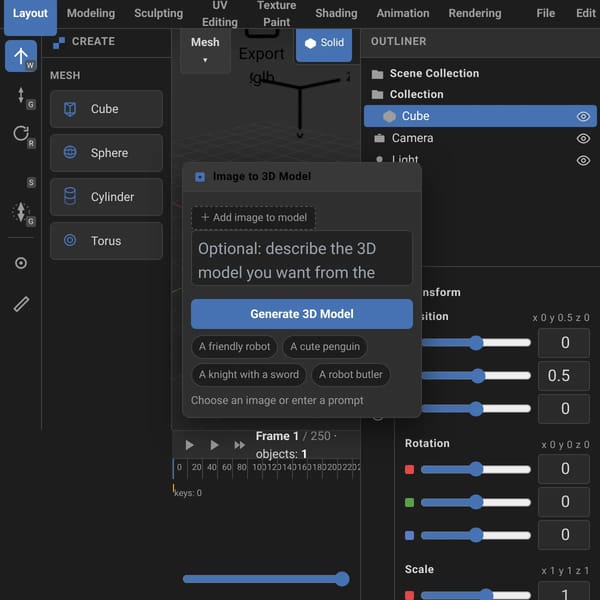This screenshot has width=600, height=600.
Task: Switch to the Animation workspace tab
Action: point(403,13)
